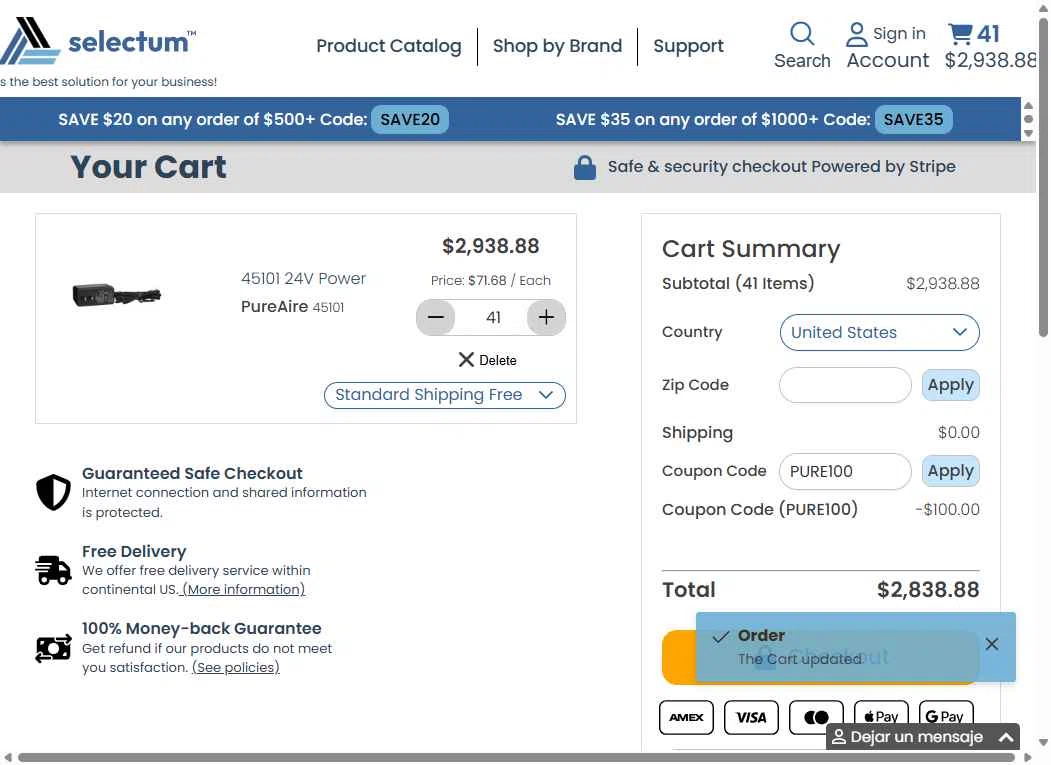Click the padlock secure checkout icon
Screen dimensions: 1051x765
coord(584,168)
